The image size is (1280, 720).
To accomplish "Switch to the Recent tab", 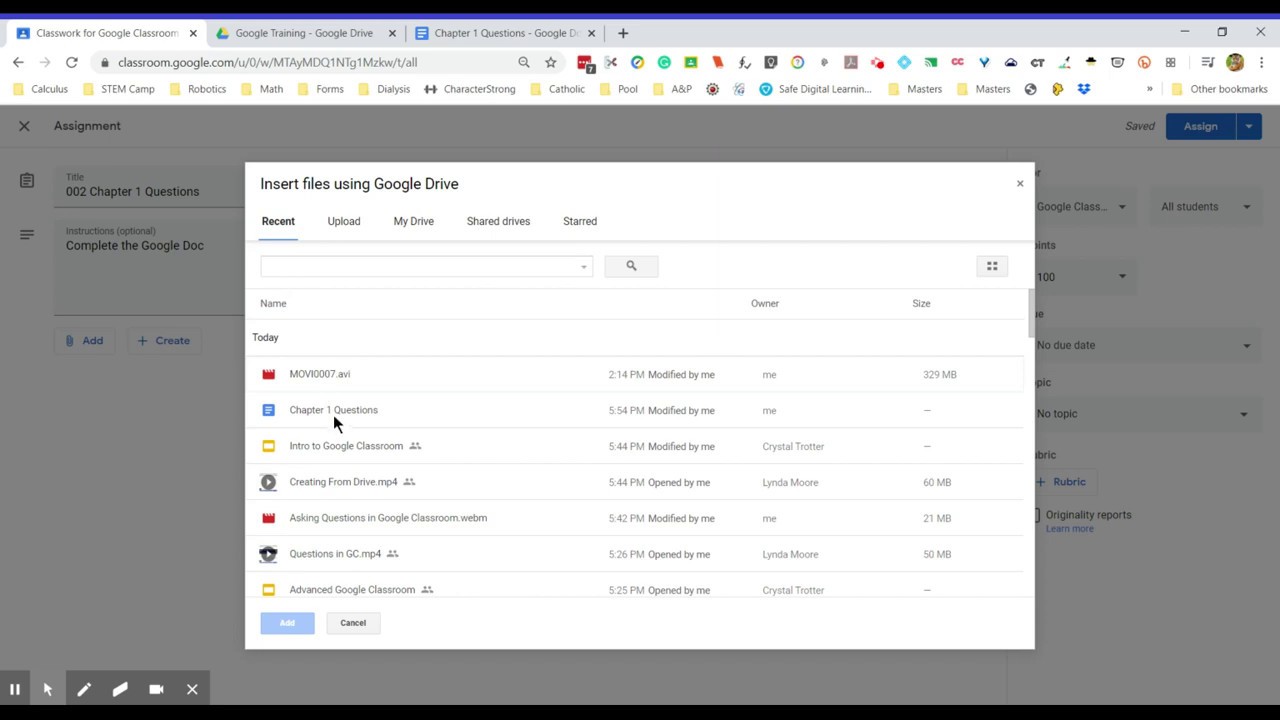I will click(x=278, y=221).
